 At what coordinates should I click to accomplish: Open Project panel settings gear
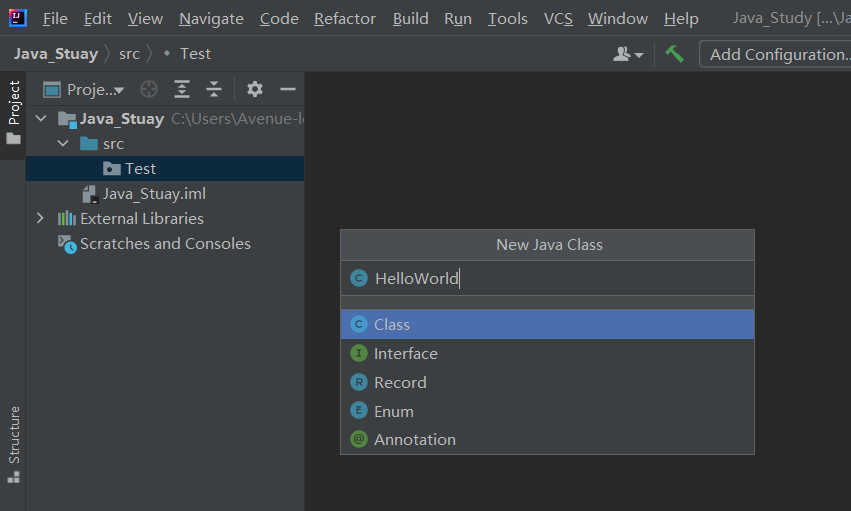coord(255,89)
